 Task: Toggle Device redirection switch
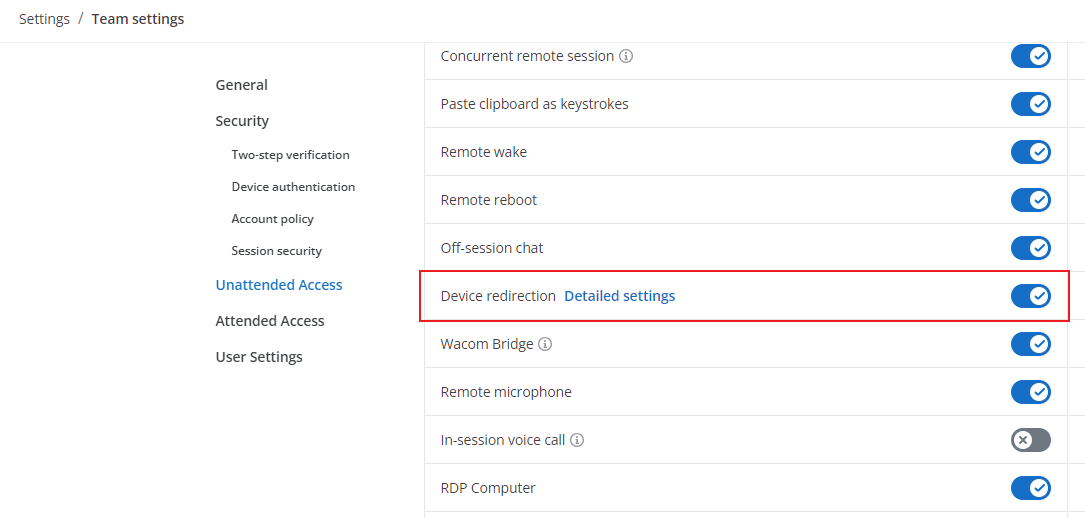[x=1030, y=296]
